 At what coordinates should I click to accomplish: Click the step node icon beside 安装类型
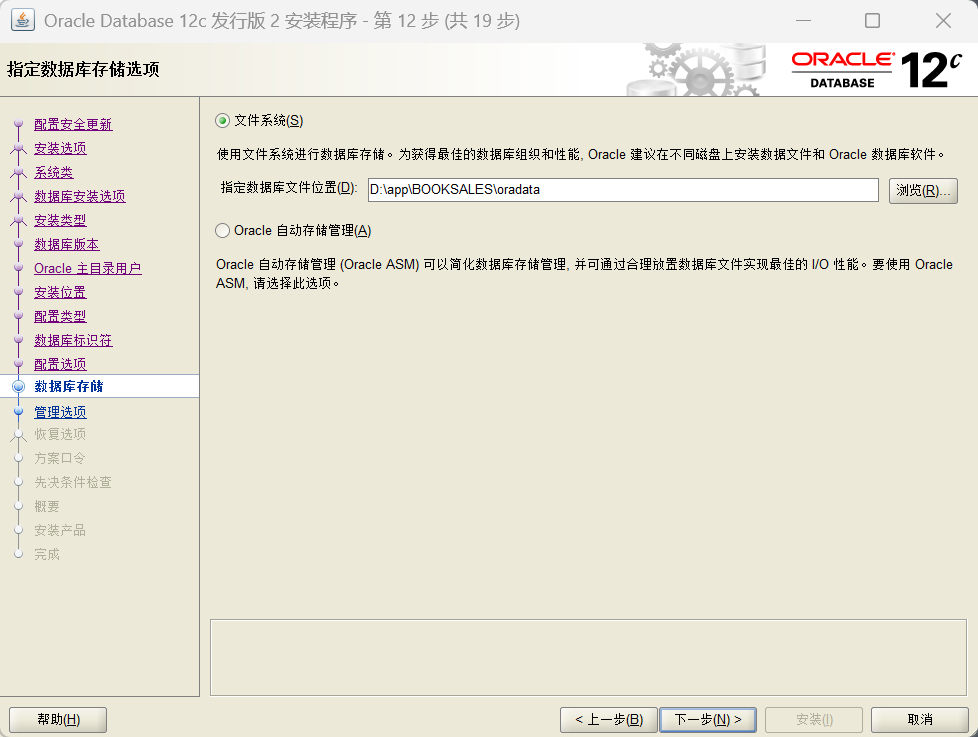coord(19,220)
